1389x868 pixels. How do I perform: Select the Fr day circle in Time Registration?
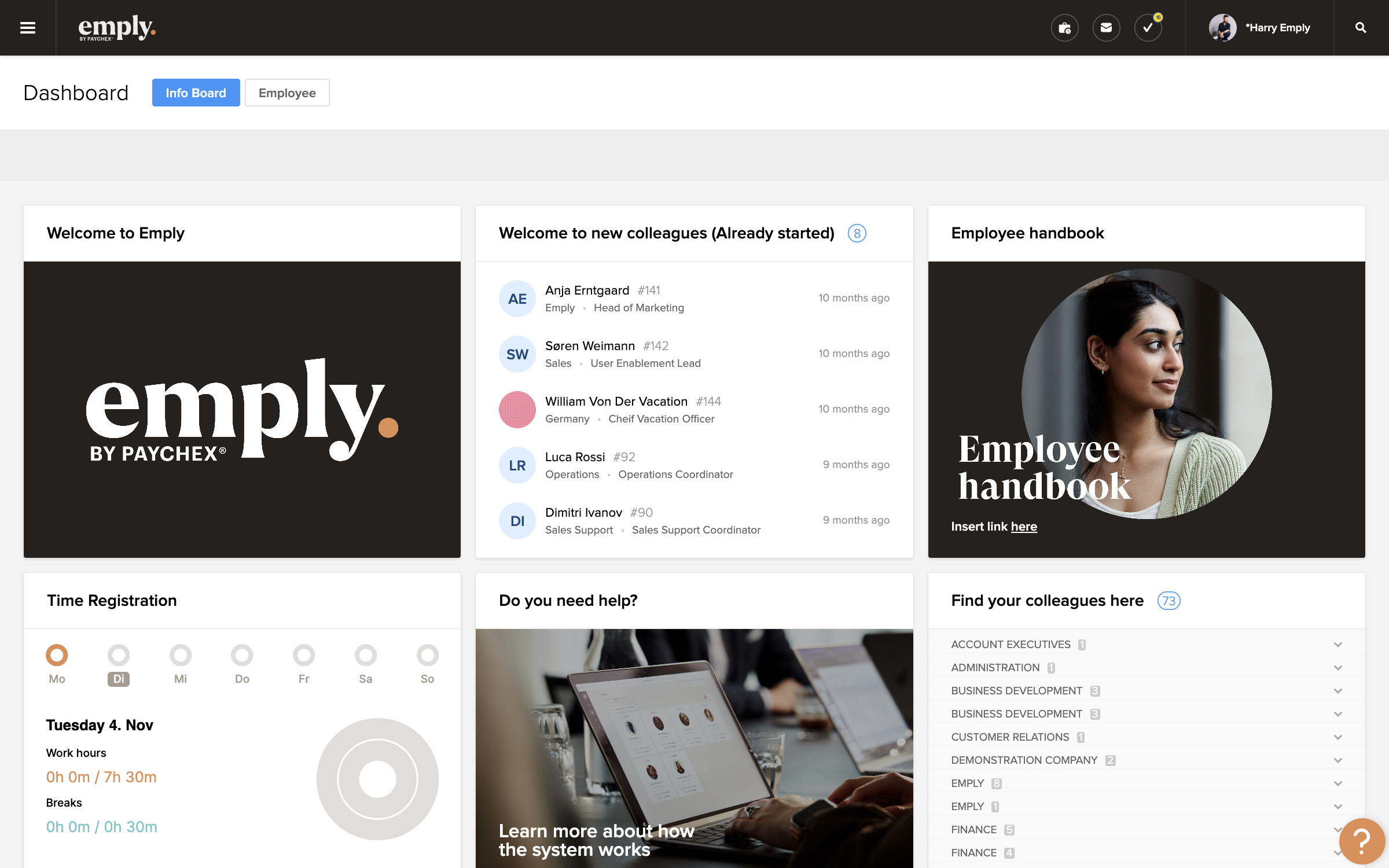pos(304,655)
